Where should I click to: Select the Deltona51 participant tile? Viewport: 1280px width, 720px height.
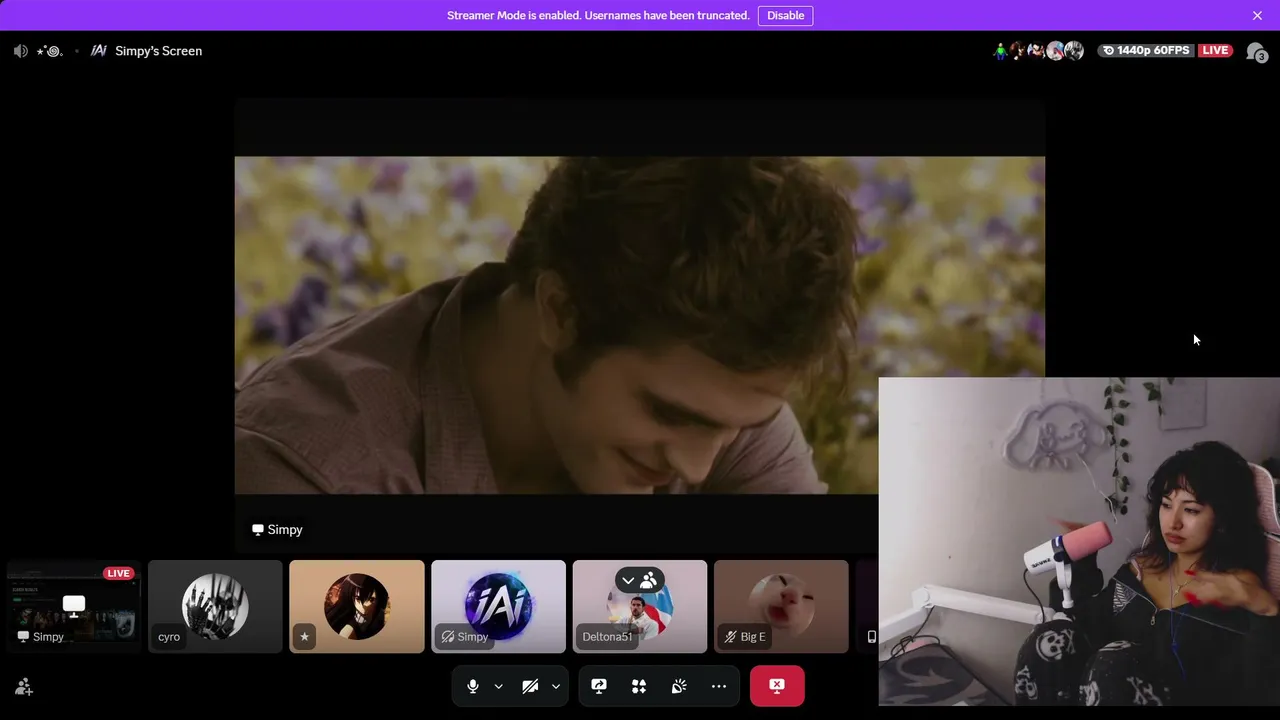[640, 606]
